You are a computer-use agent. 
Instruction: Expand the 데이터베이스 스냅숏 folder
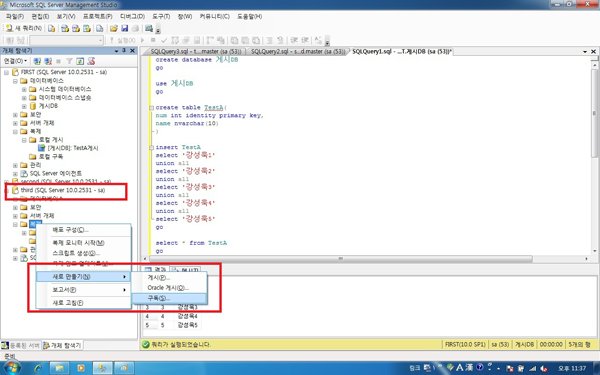point(24,98)
